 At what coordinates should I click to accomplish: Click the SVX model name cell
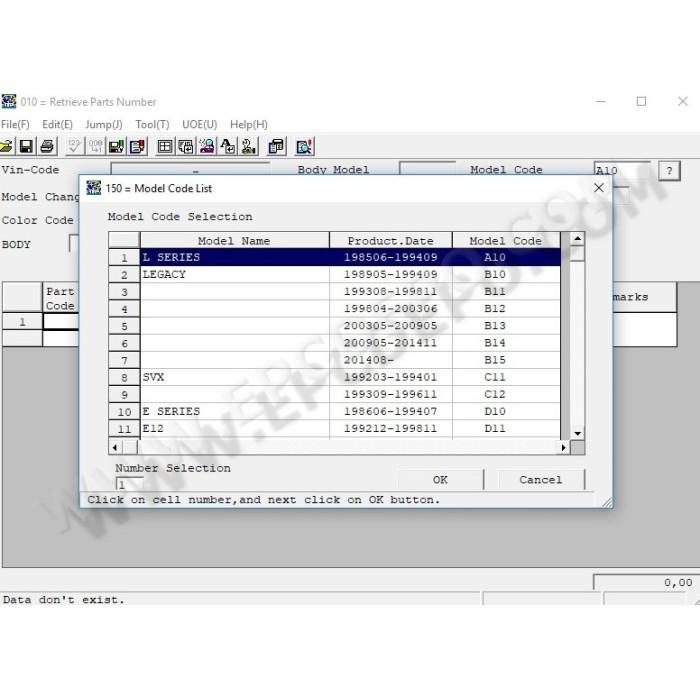point(235,377)
